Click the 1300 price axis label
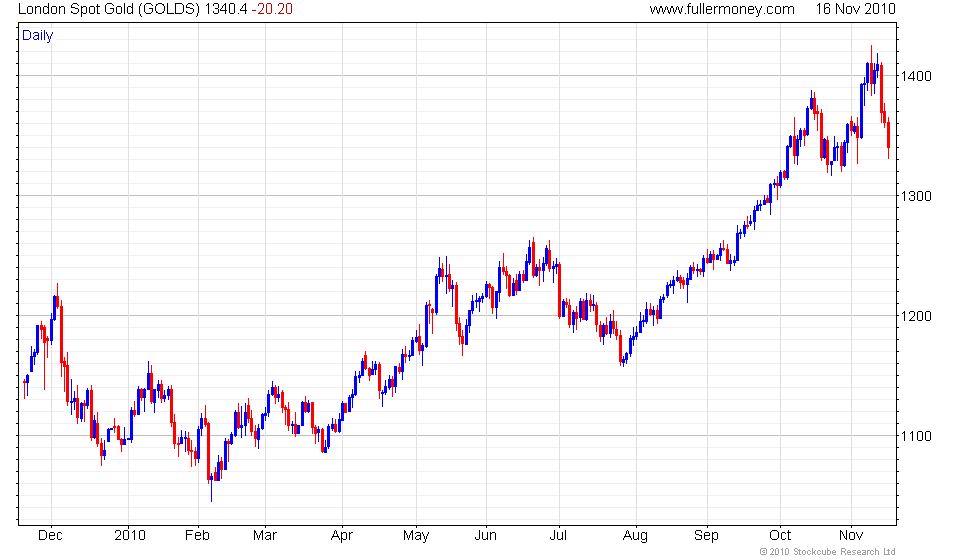Viewport: 980px width, 560px height. tap(916, 196)
